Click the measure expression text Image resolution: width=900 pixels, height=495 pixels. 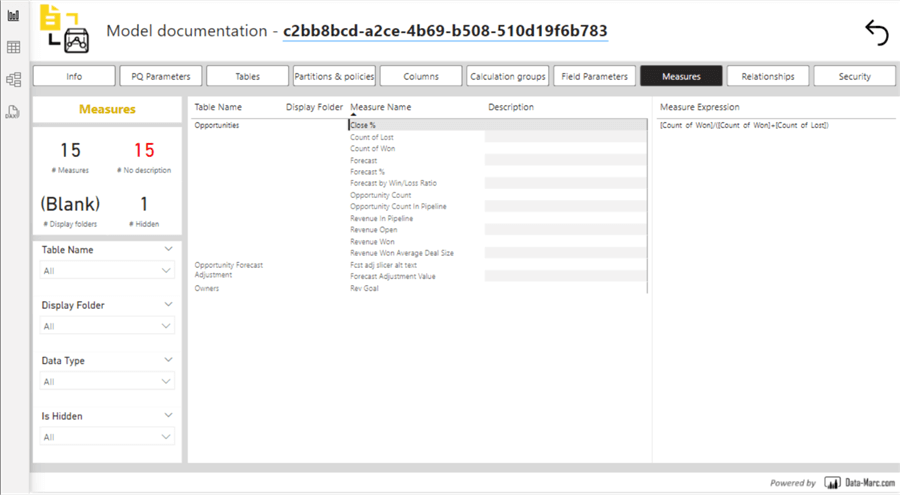click(x=744, y=125)
